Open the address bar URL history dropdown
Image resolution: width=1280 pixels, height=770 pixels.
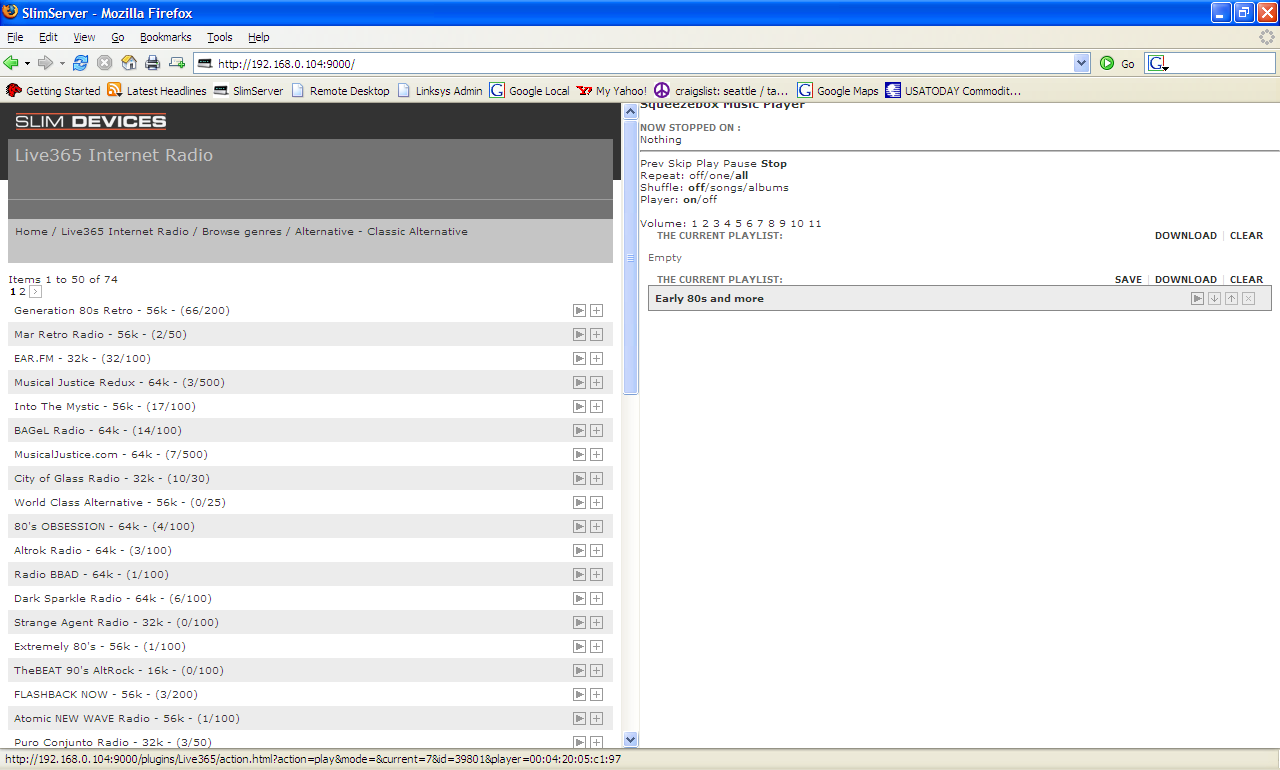pyautogui.click(x=1081, y=63)
